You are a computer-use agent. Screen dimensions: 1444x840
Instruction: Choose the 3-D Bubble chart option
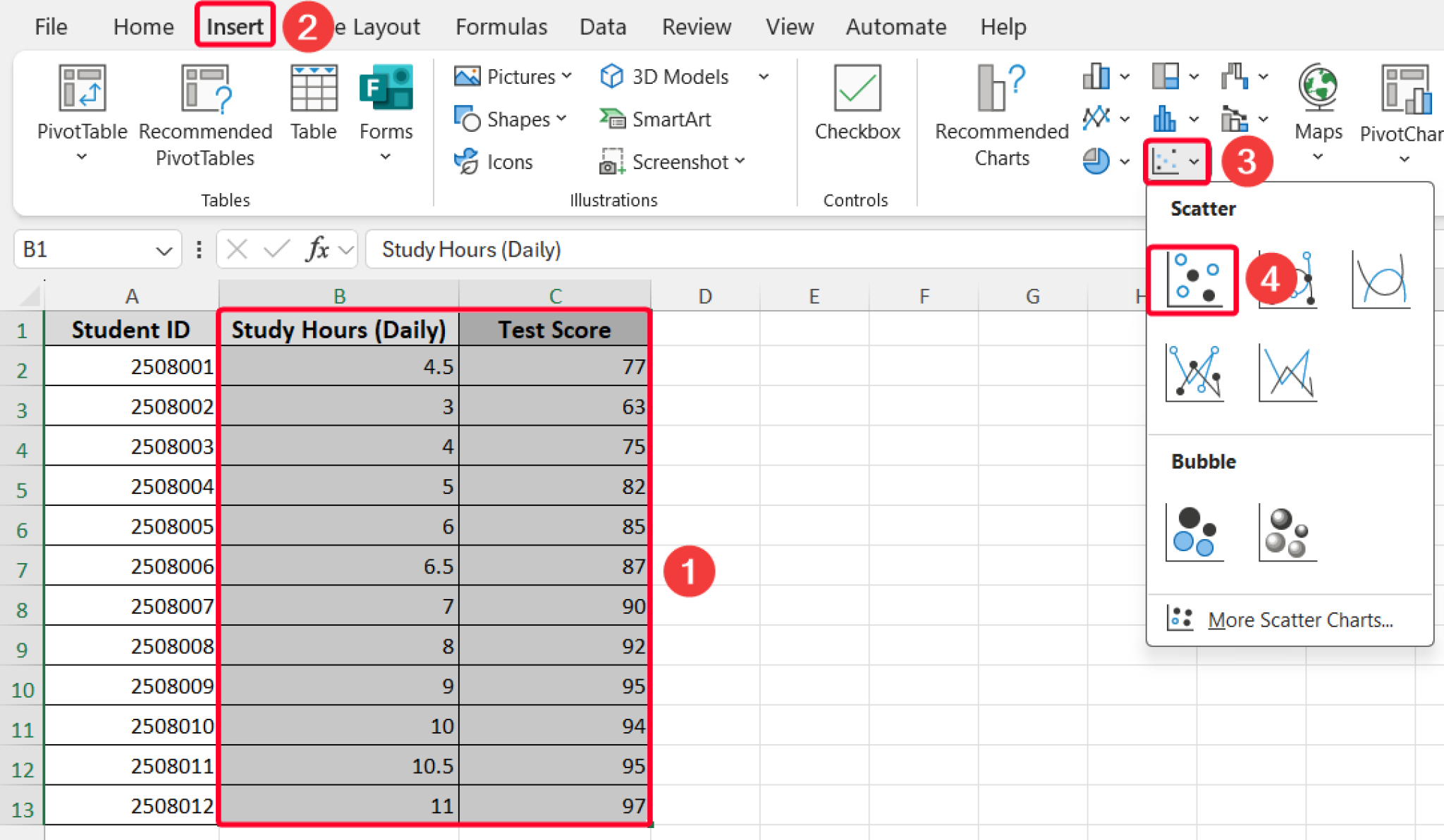coord(1288,533)
